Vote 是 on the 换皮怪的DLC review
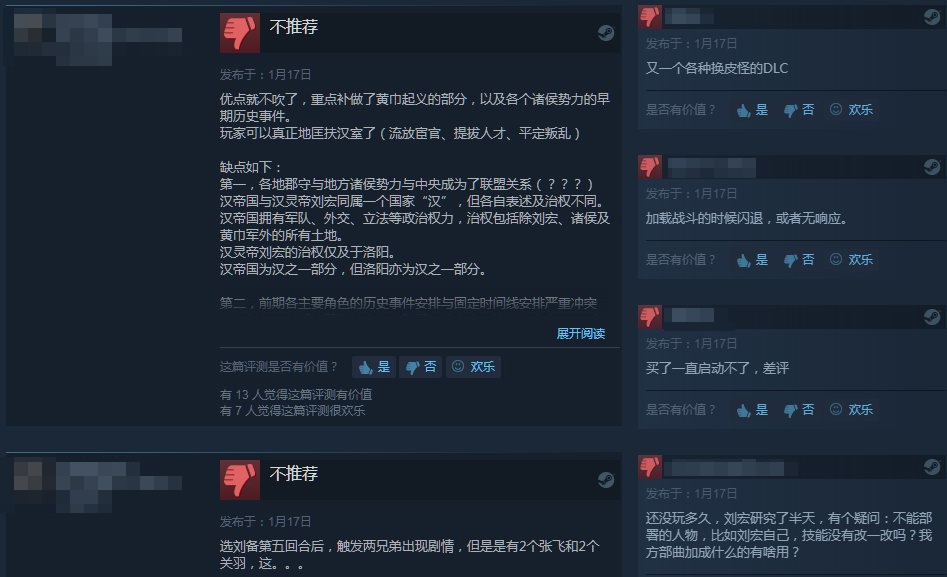This screenshot has height=577, width=947. point(753,110)
